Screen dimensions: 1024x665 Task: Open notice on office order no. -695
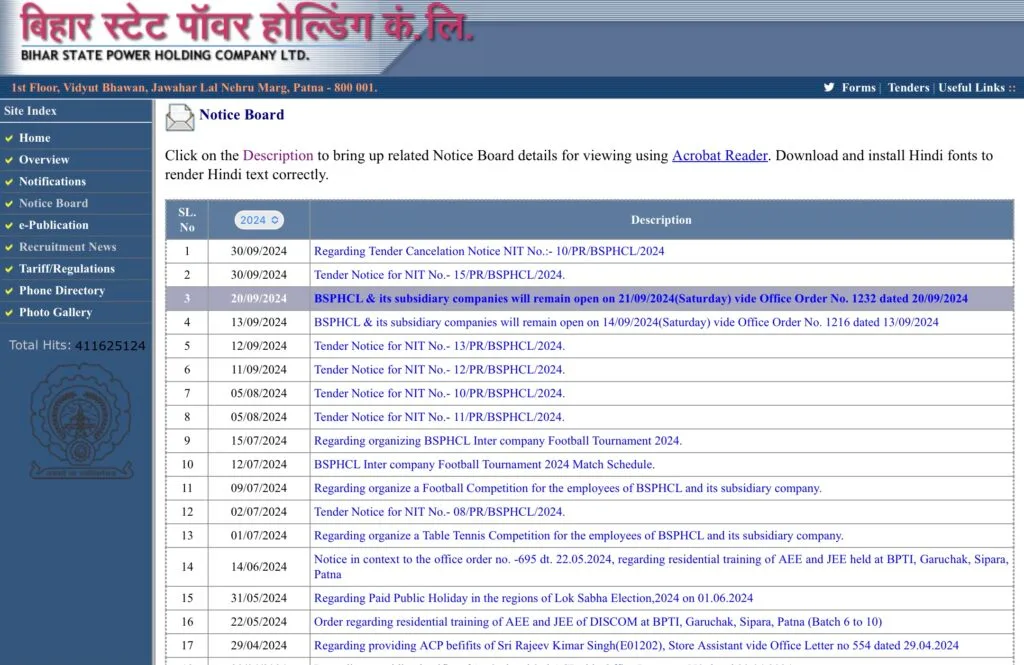point(661,566)
